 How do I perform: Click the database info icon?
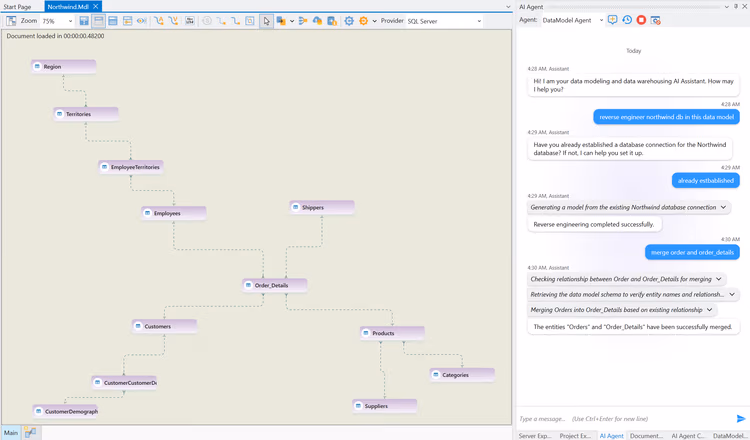332,21
